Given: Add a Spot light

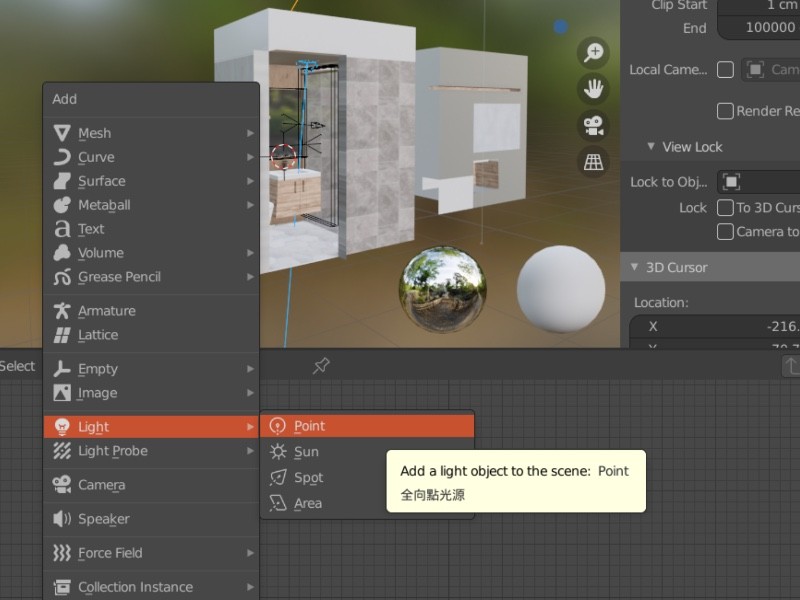Looking at the screenshot, I should tap(308, 478).
